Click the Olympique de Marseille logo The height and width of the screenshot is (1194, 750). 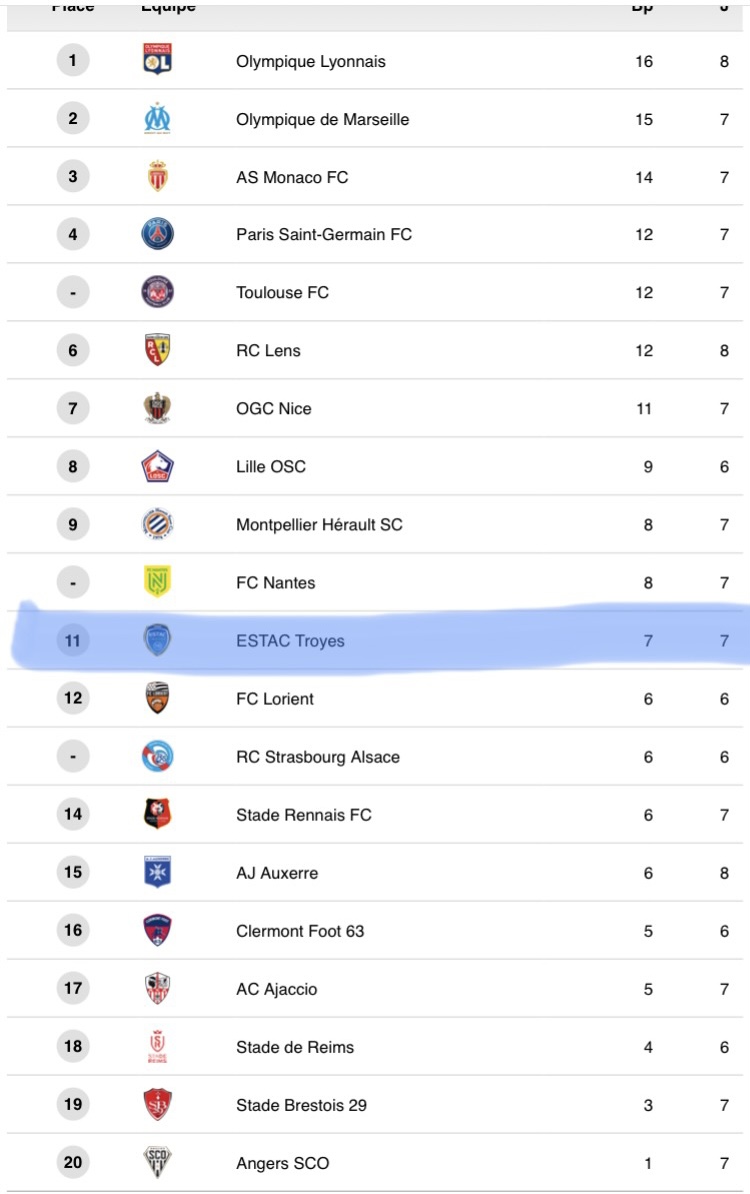[158, 118]
